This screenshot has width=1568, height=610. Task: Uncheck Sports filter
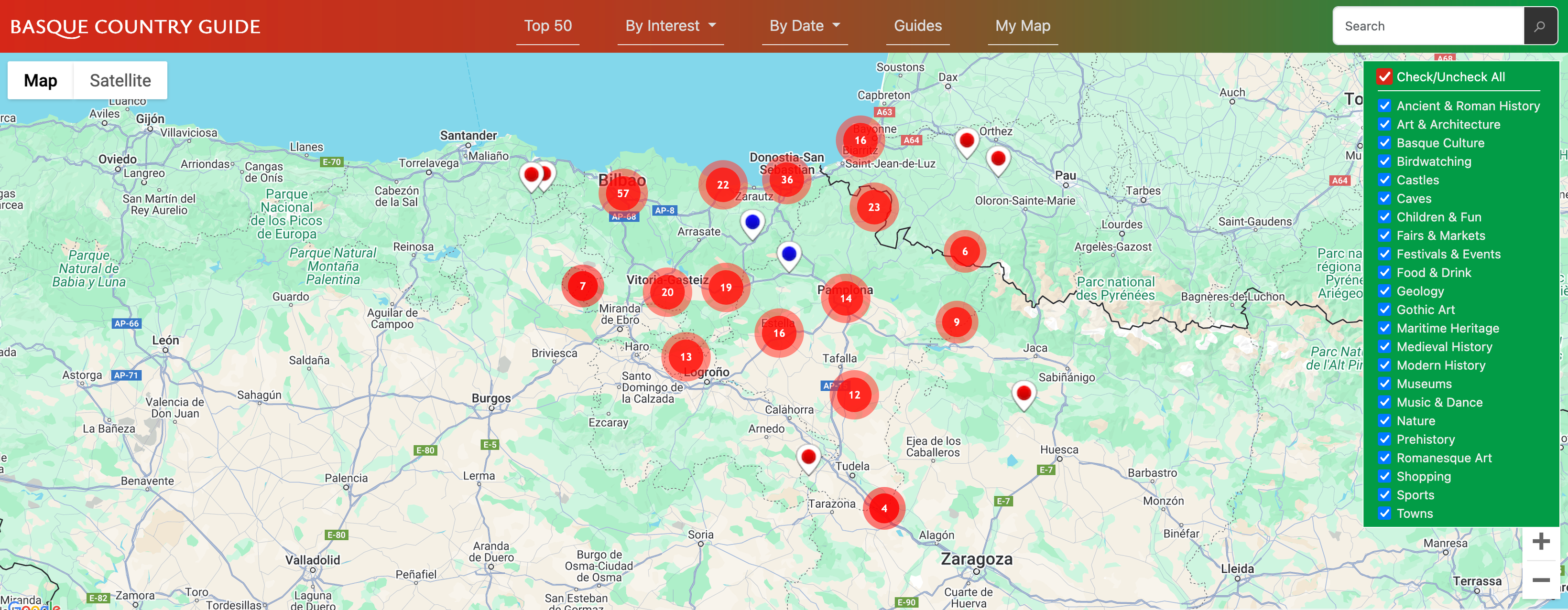(1384, 494)
